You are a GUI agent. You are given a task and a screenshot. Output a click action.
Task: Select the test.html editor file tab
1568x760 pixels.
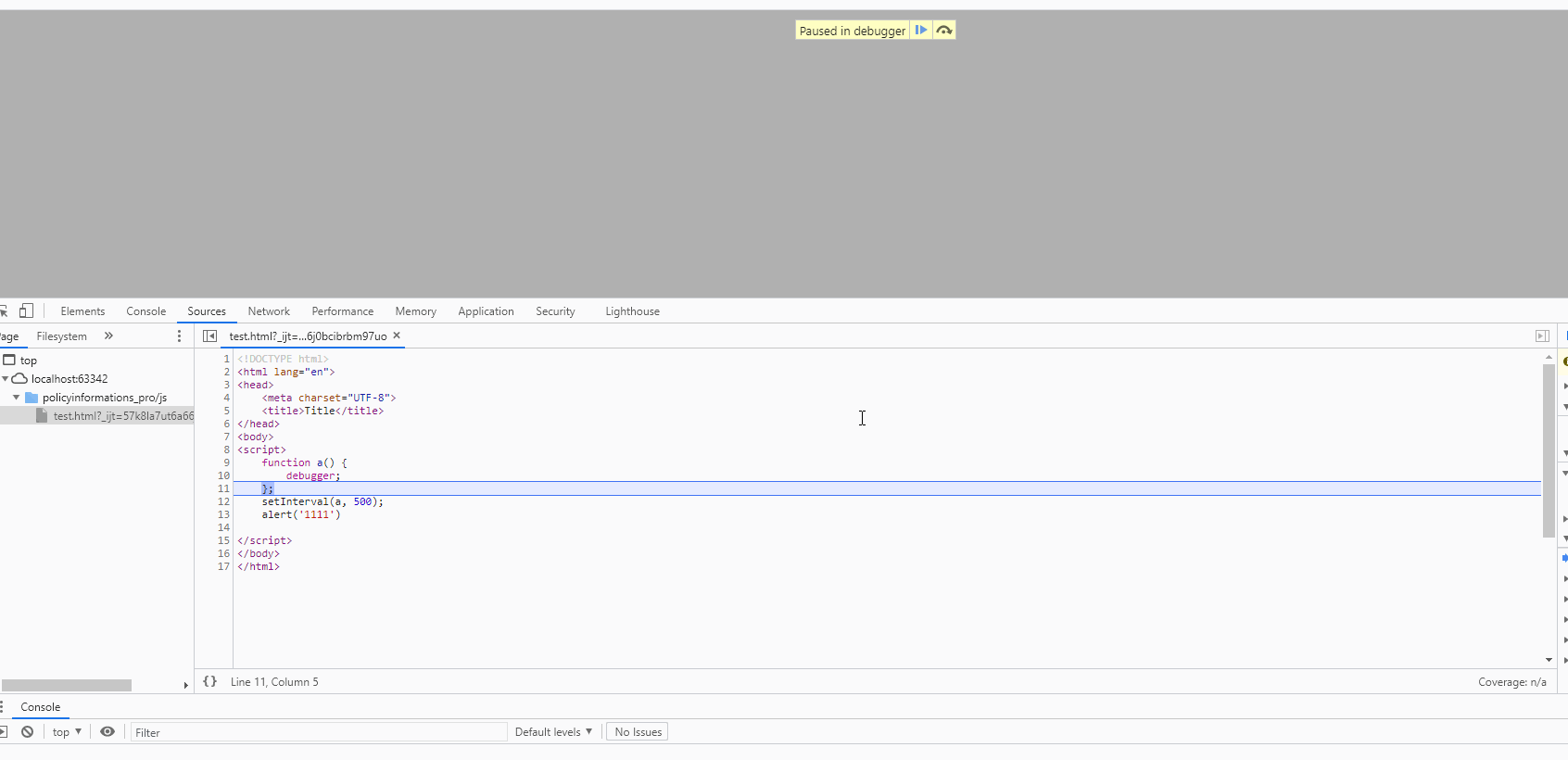click(308, 336)
